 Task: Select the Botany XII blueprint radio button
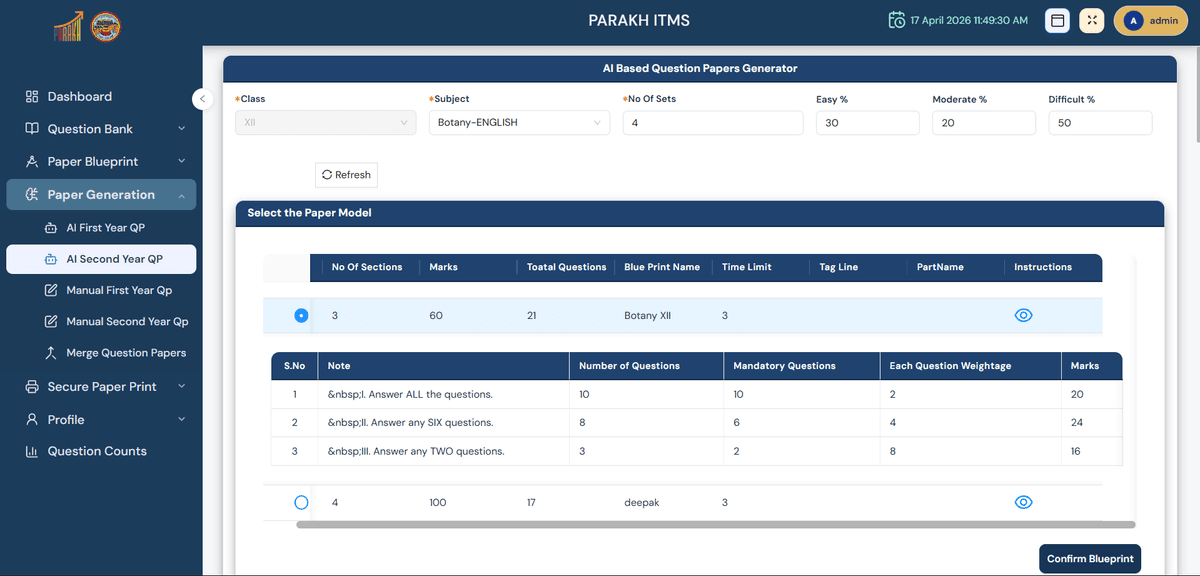[x=301, y=316]
